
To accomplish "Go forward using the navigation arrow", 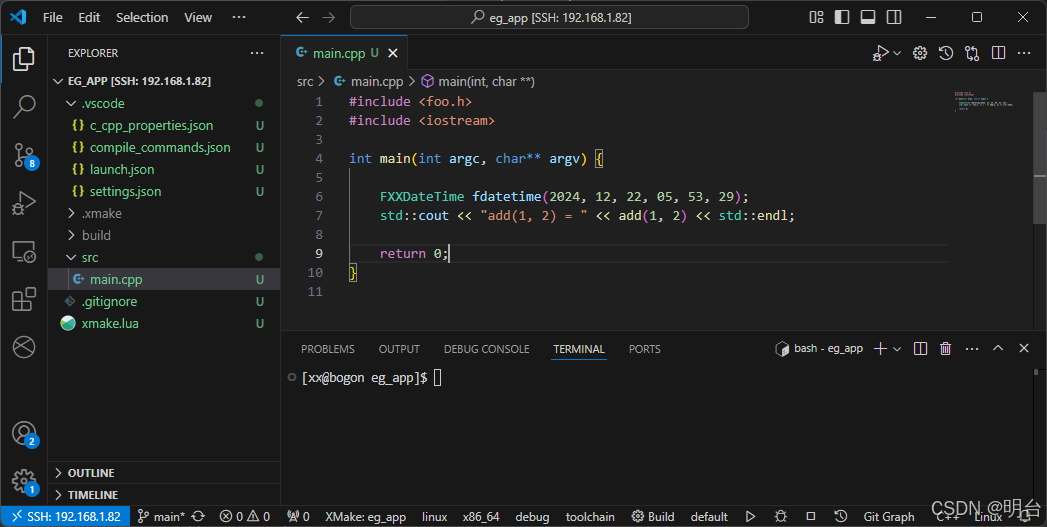I will tap(329, 17).
